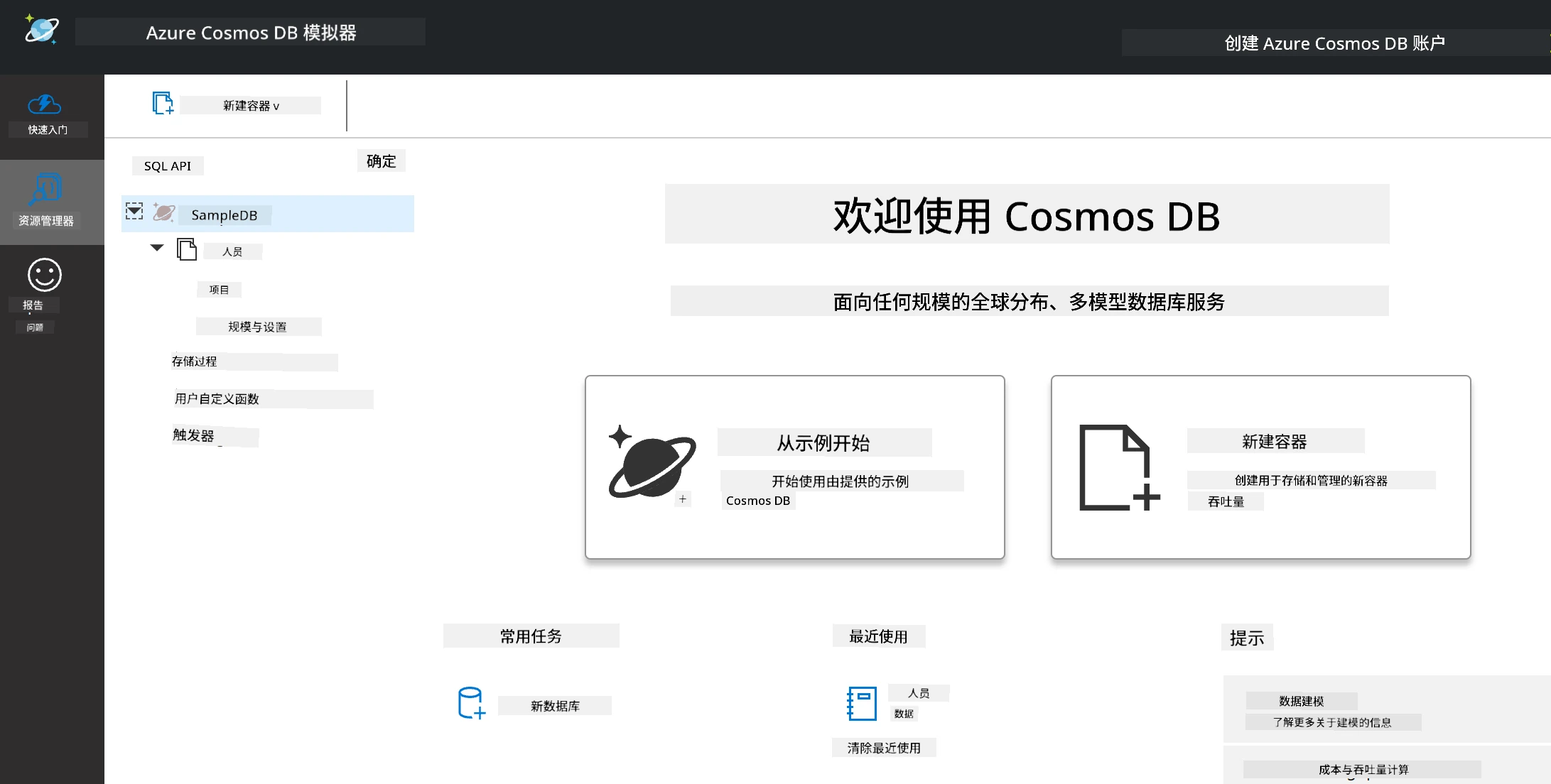1551x784 pixels.
Task: Click 清除最近使用 link
Action: click(x=884, y=748)
